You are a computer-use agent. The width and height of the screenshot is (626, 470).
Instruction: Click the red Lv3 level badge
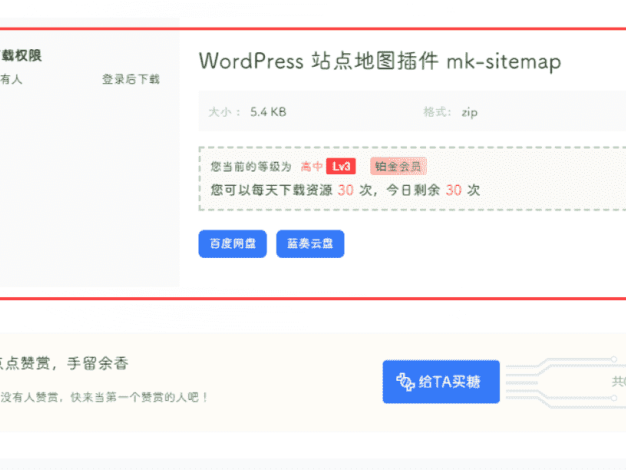pos(342,167)
